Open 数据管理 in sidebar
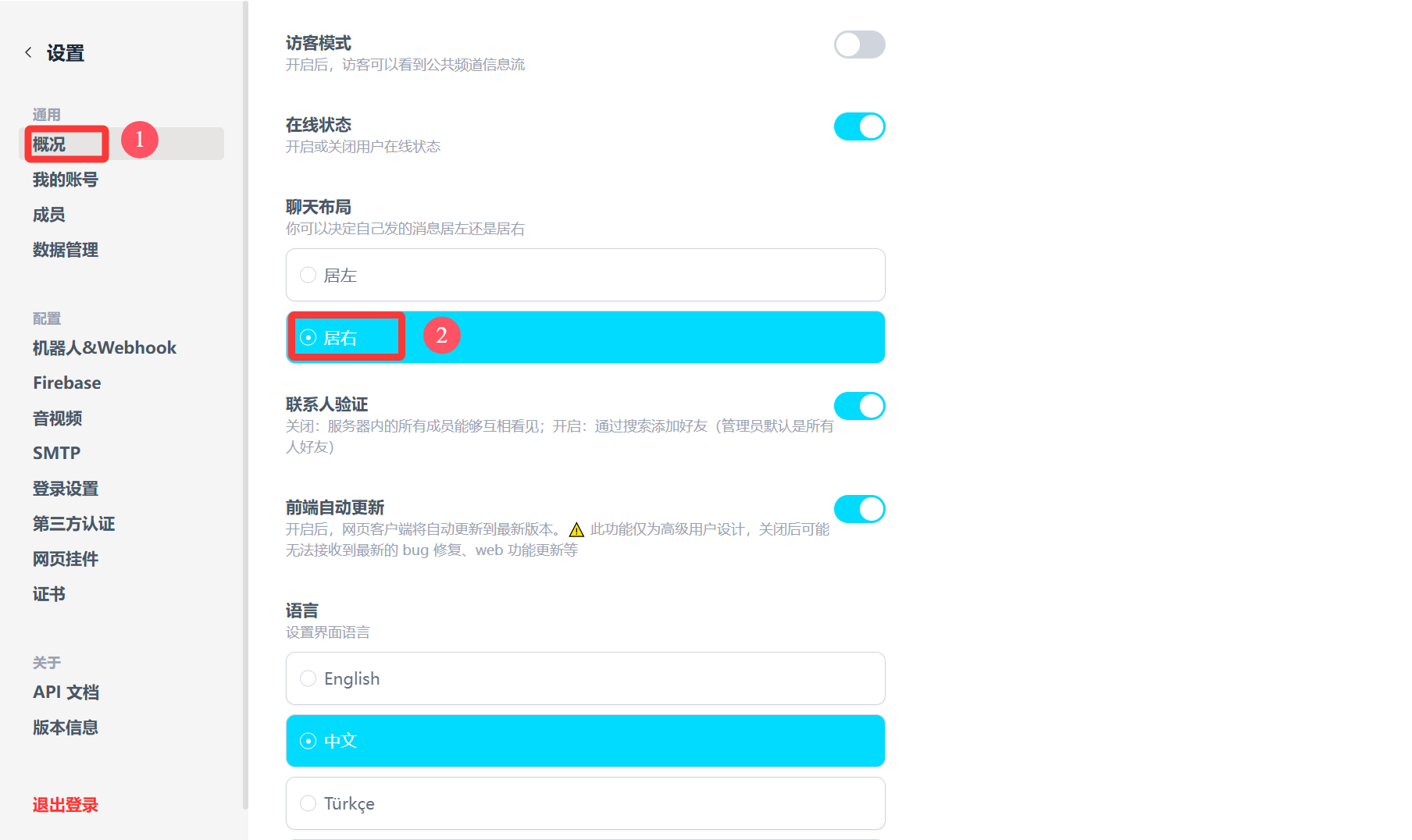The height and width of the screenshot is (840, 1412). (66, 250)
